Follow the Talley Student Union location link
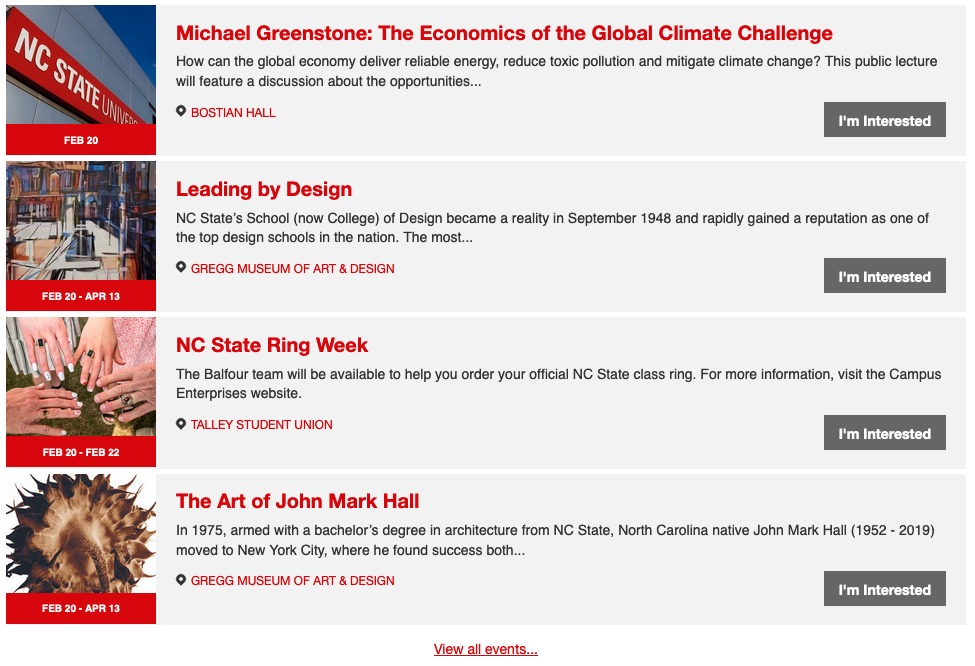This screenshot has width=975, height=666. tap(261, 425)
